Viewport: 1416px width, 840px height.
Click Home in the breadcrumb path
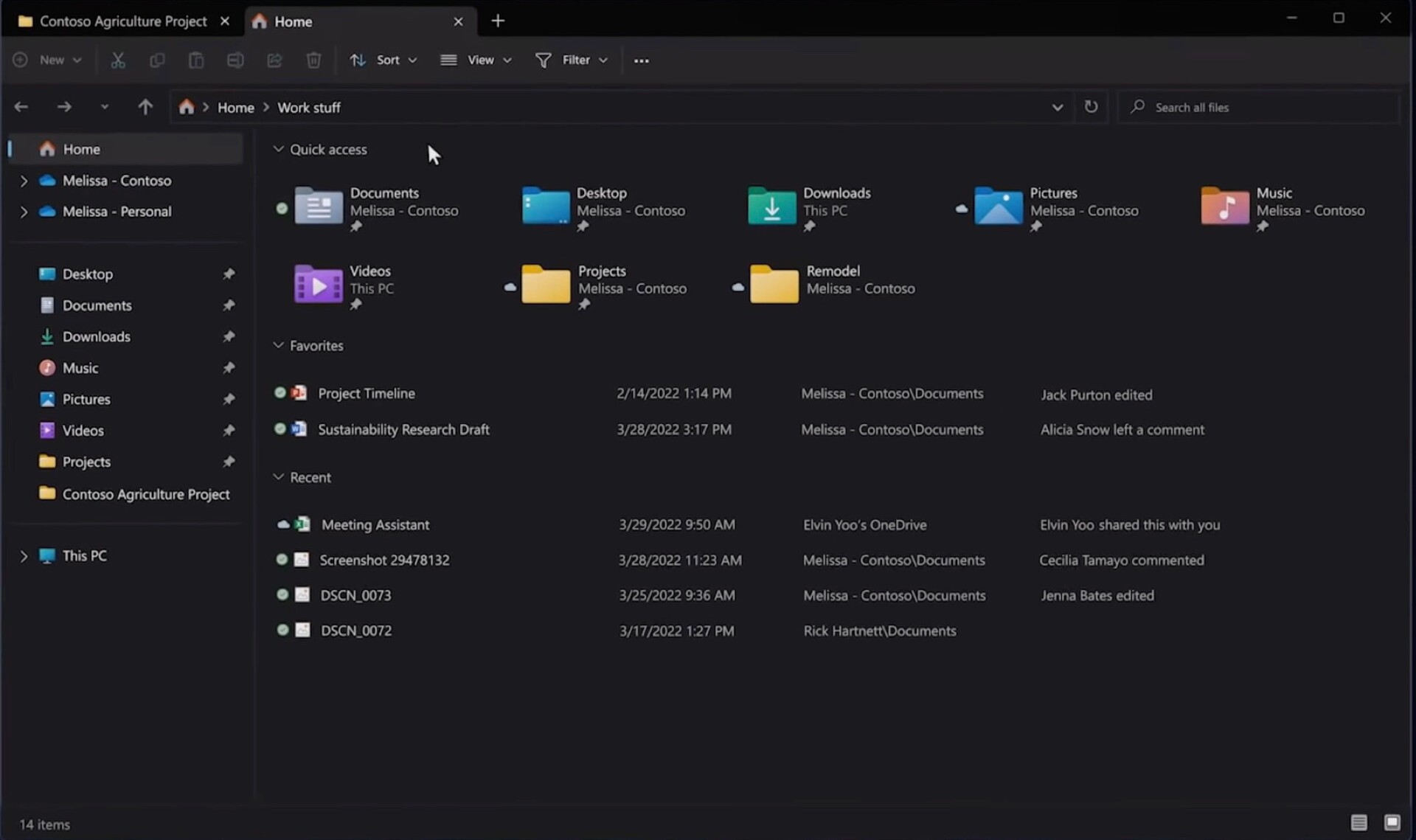(235, 108)
